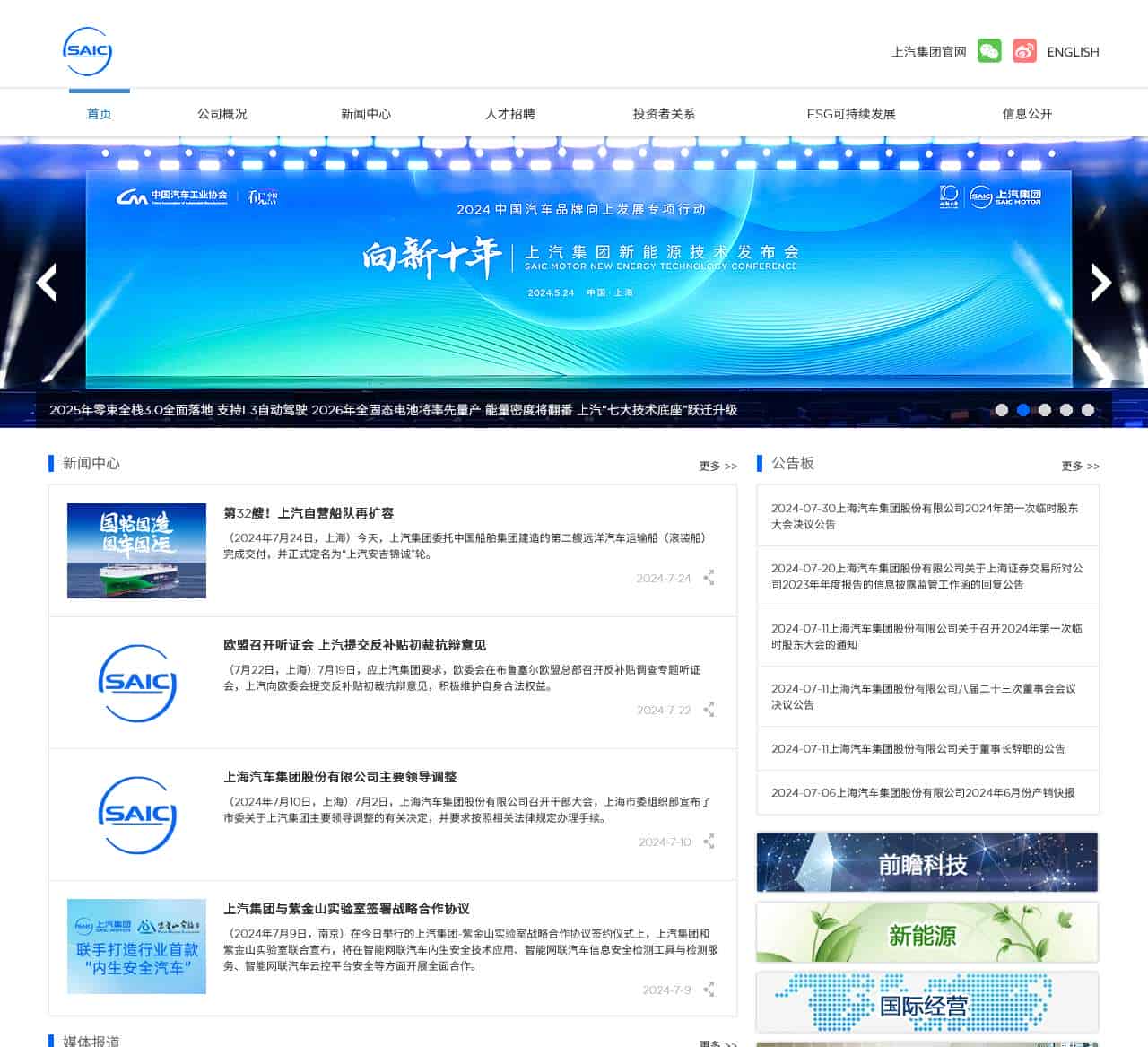
Task: Open the 投资者关系 menu
Action: point(664,114)
